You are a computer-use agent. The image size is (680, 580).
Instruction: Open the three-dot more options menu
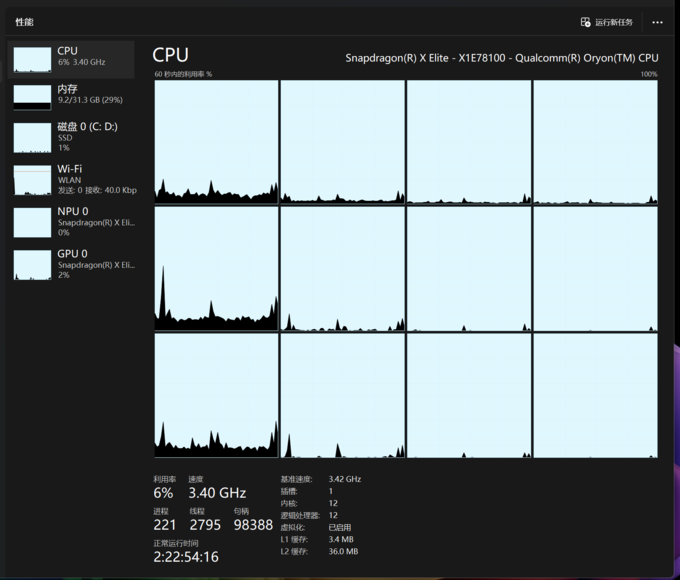point(657,22)
